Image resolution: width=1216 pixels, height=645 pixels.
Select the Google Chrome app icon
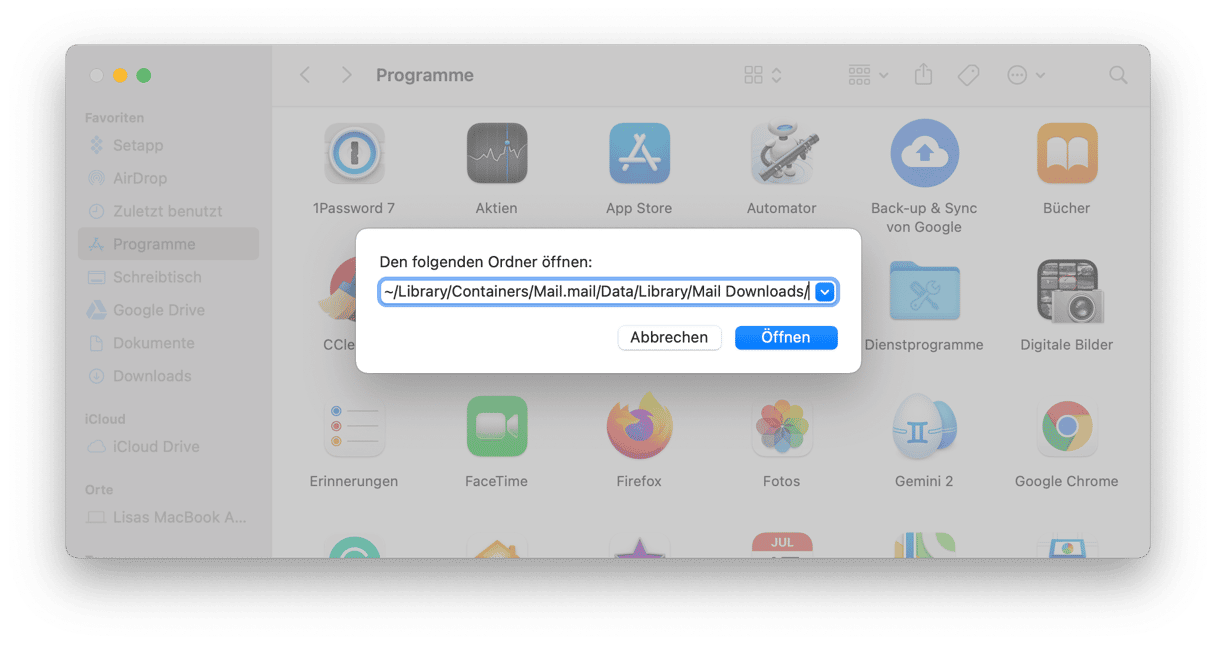click(1067, 426)
